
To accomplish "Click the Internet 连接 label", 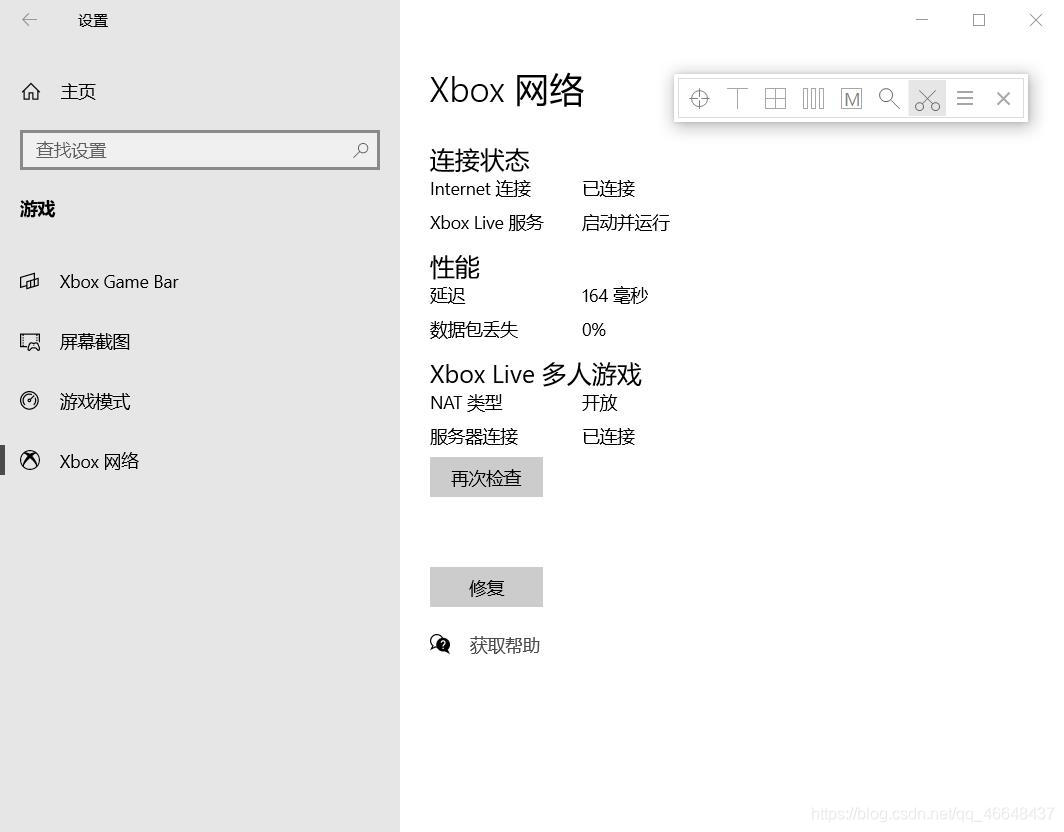I will pos(480,189).
